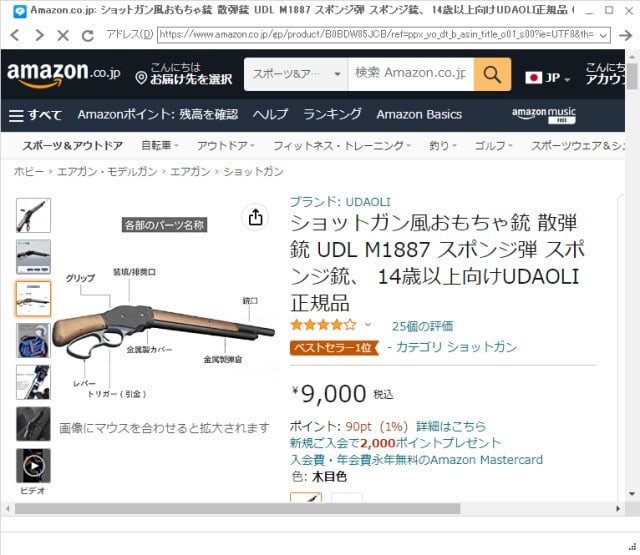The image size is (640, 555).
Task: Select the first gun product thumbnail
Action: (33, 215)
